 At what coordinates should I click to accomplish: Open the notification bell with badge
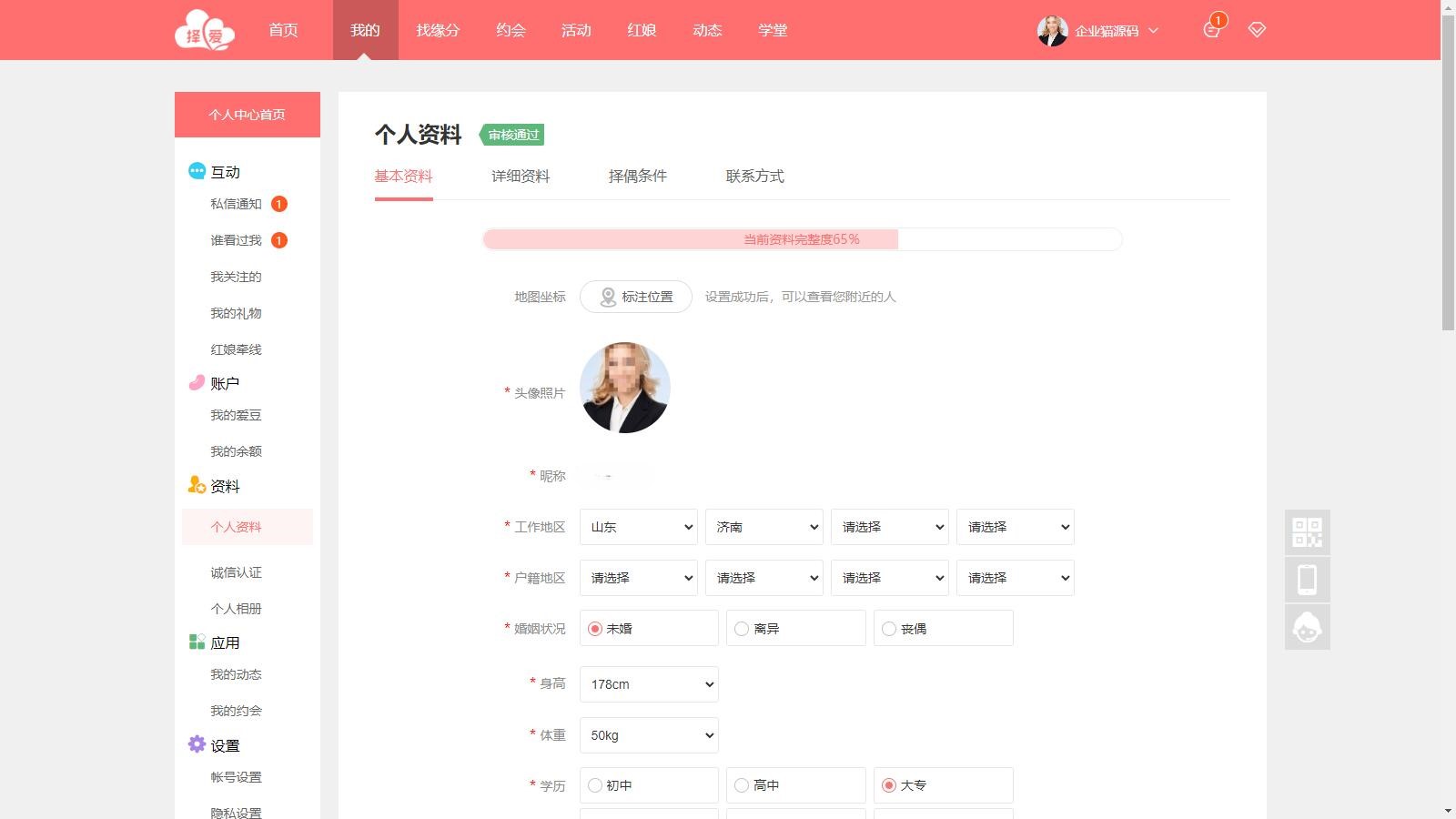(1211, 29)
